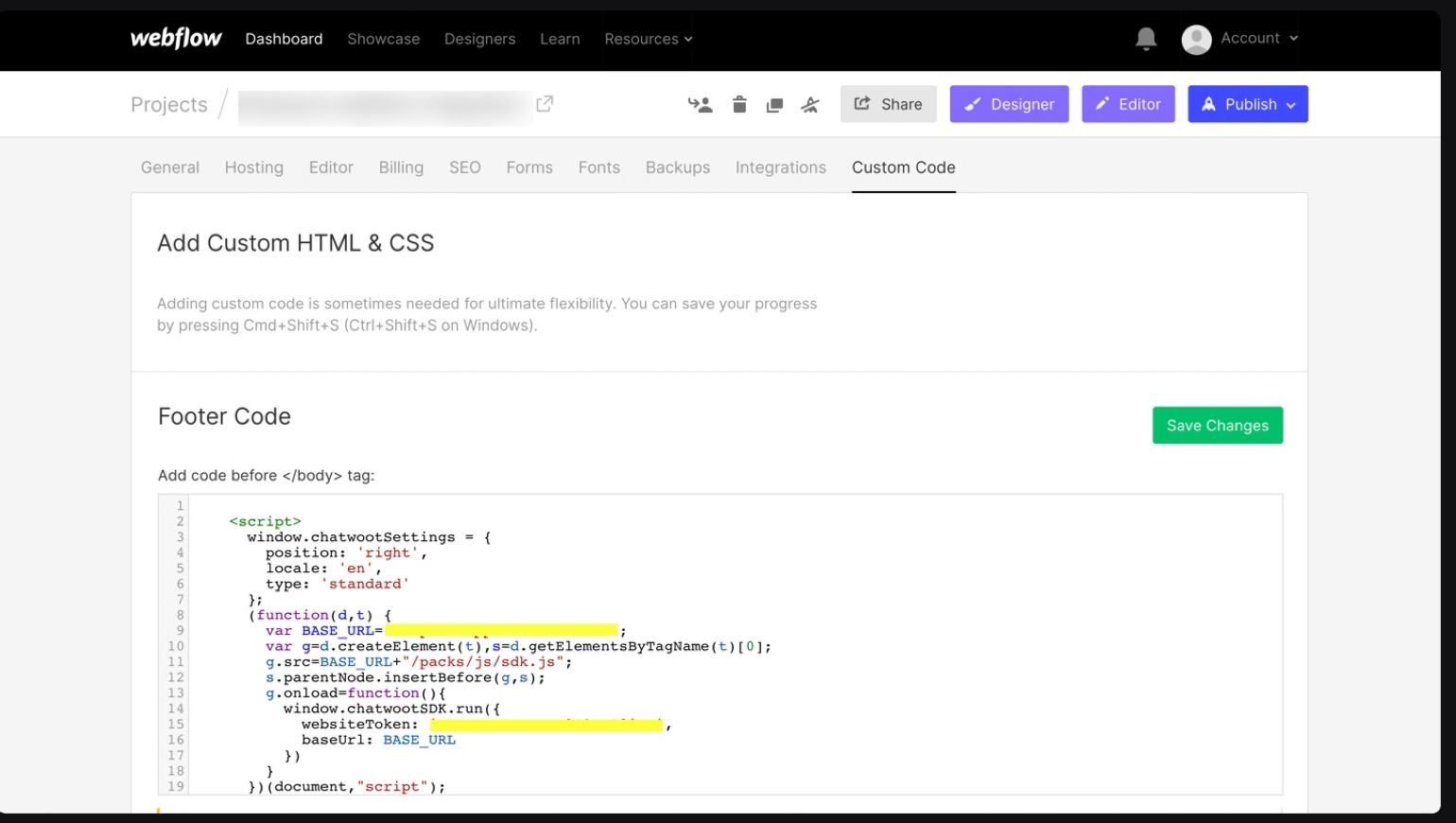Open the notifications bell
This screenshot has height=823, width=1456.
(1146, 39)
